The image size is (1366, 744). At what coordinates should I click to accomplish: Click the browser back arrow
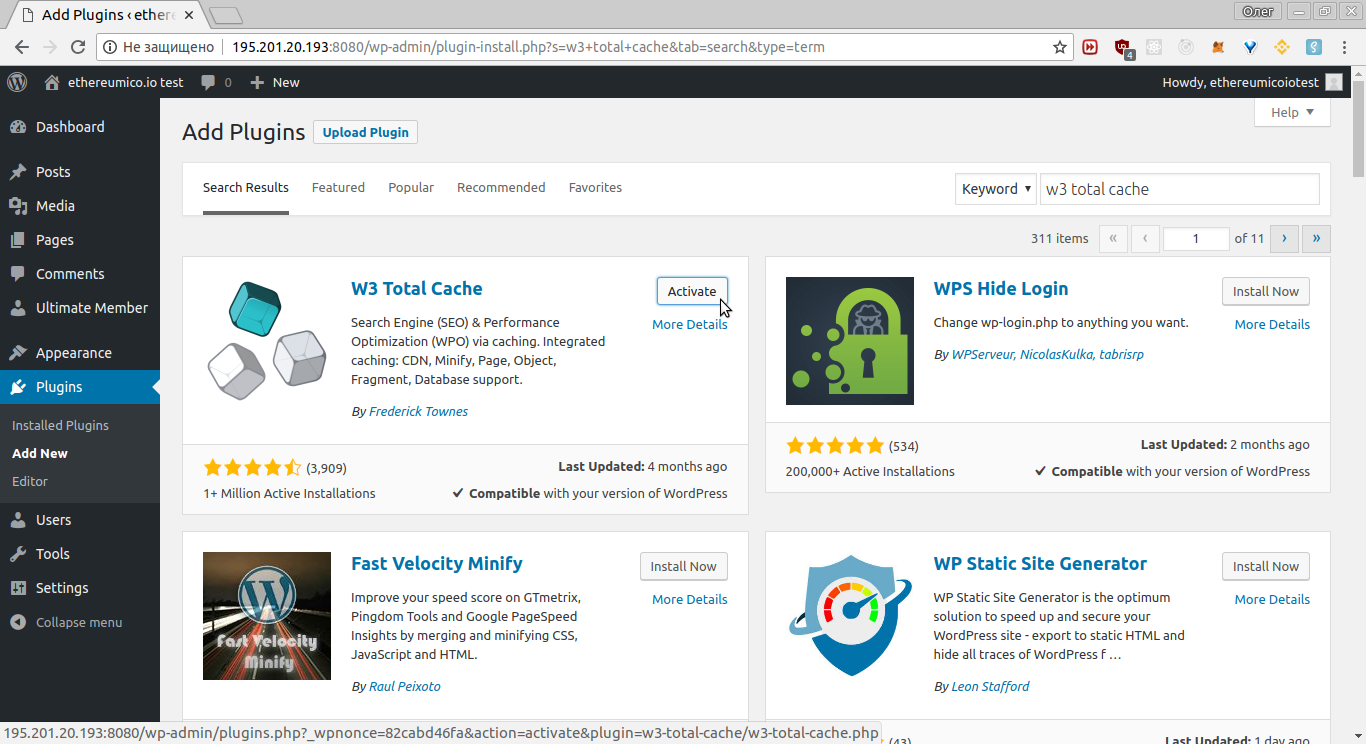21,47
